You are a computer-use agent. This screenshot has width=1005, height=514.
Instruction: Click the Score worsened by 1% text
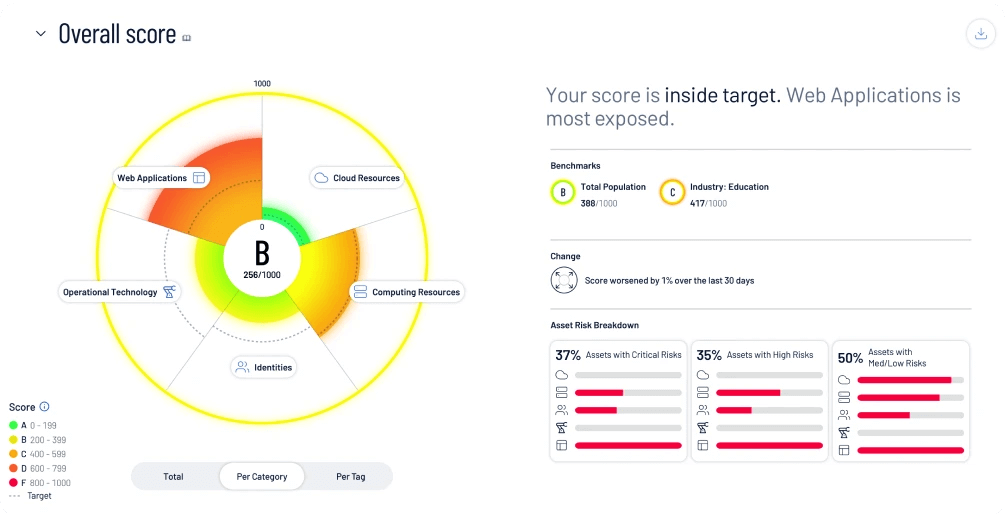669,281
